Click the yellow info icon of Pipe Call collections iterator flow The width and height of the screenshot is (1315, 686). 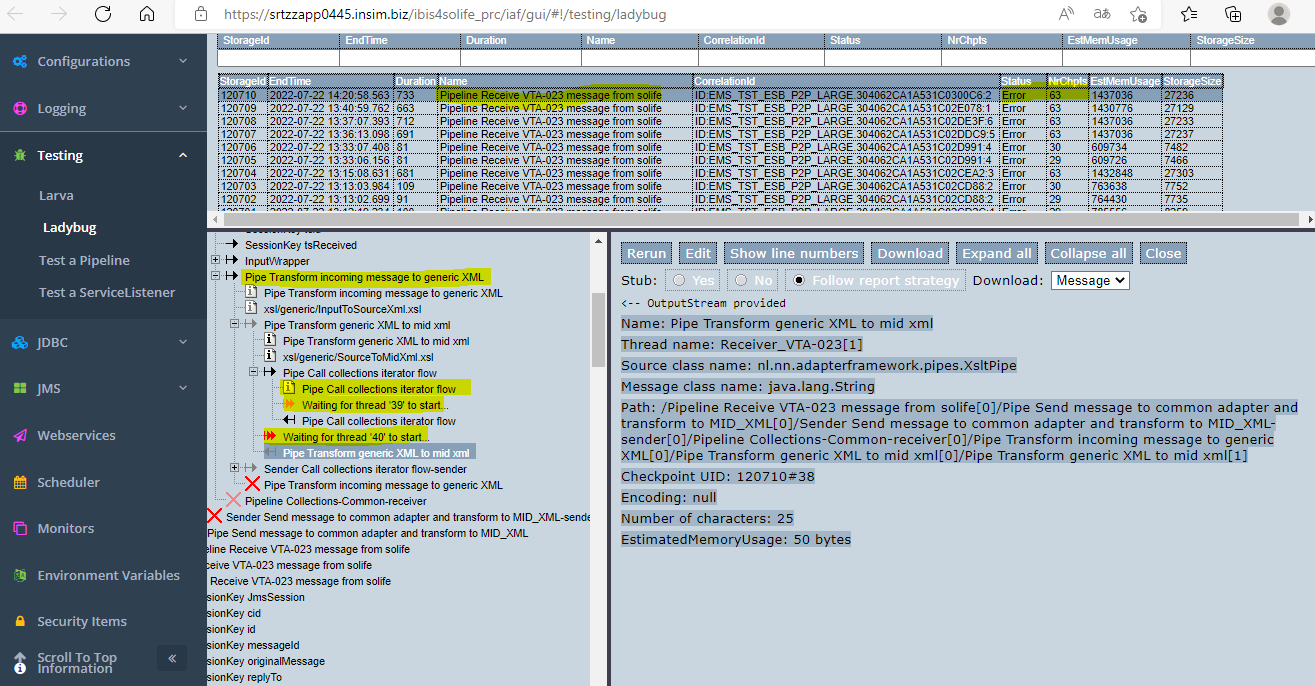[289, 389]
